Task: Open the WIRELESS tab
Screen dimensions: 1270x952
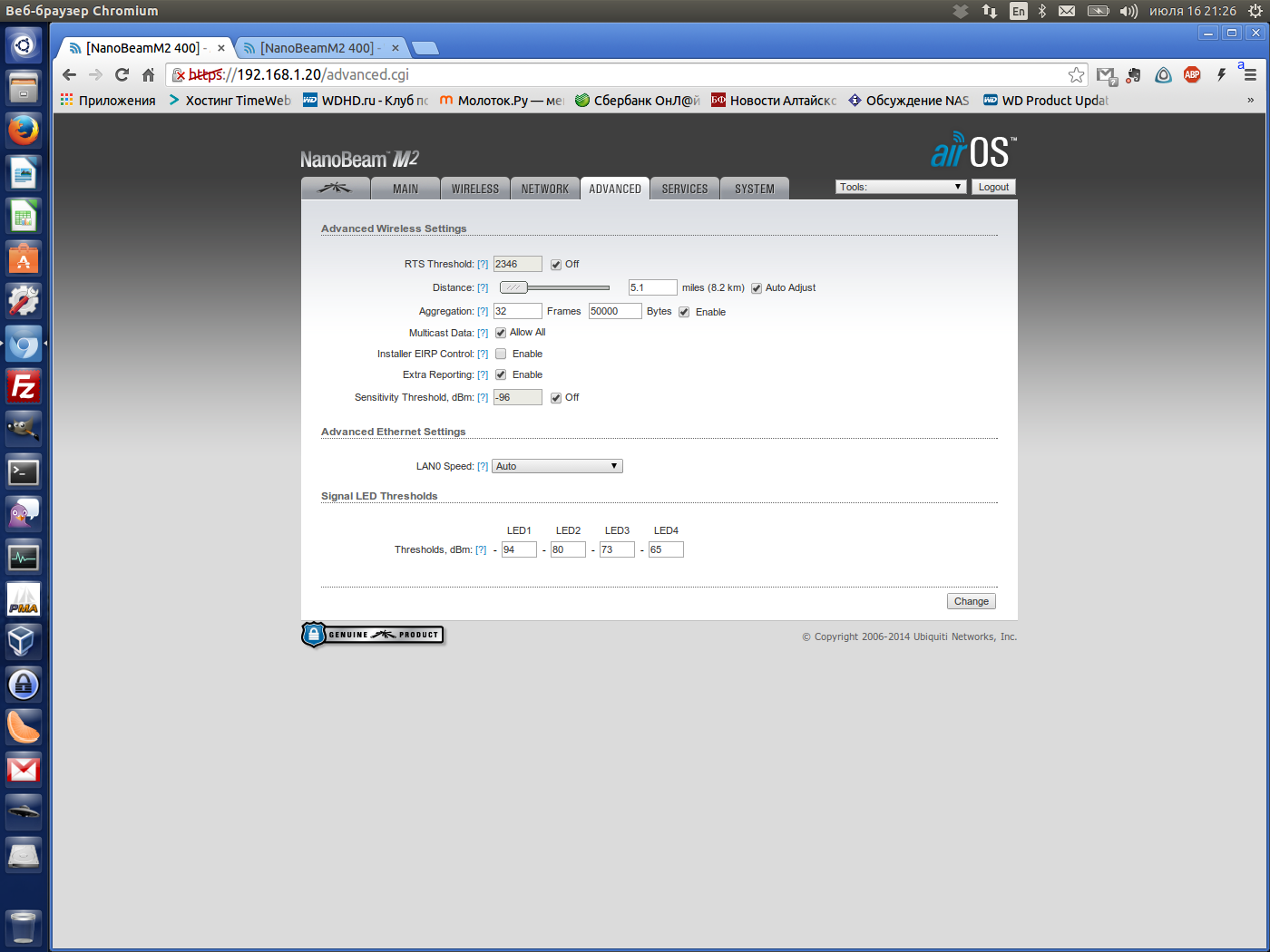Action: 475,189
